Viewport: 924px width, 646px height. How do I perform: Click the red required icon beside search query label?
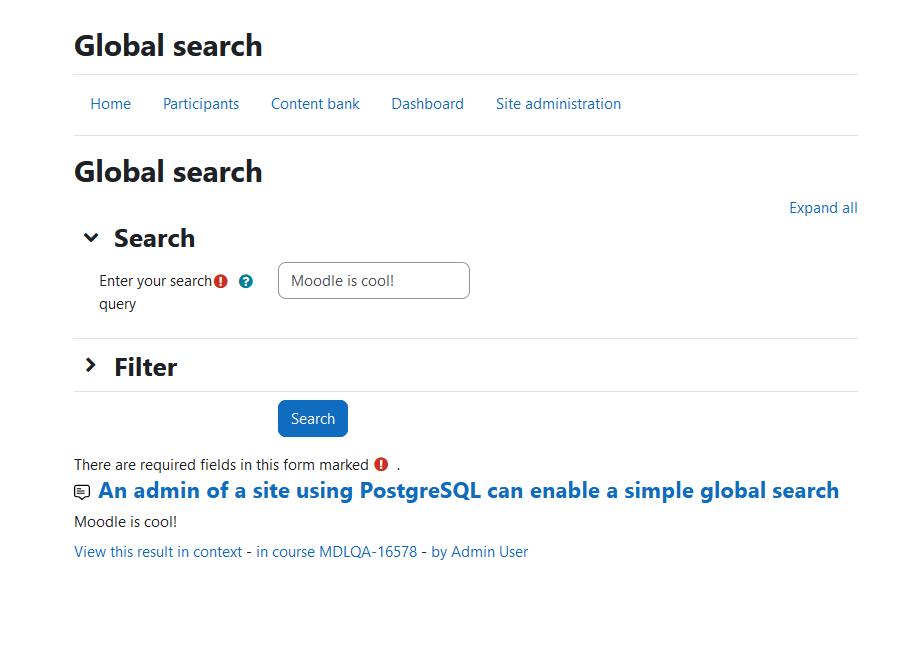pos(221,282)
